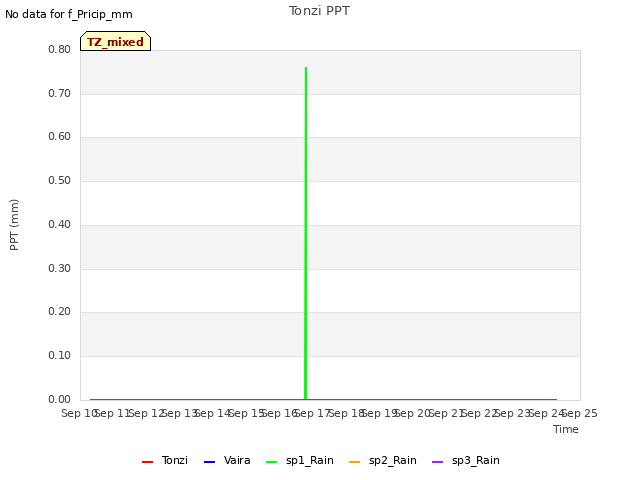Click the purple sp3_Rain legend color marker

[x=438, y=462]
